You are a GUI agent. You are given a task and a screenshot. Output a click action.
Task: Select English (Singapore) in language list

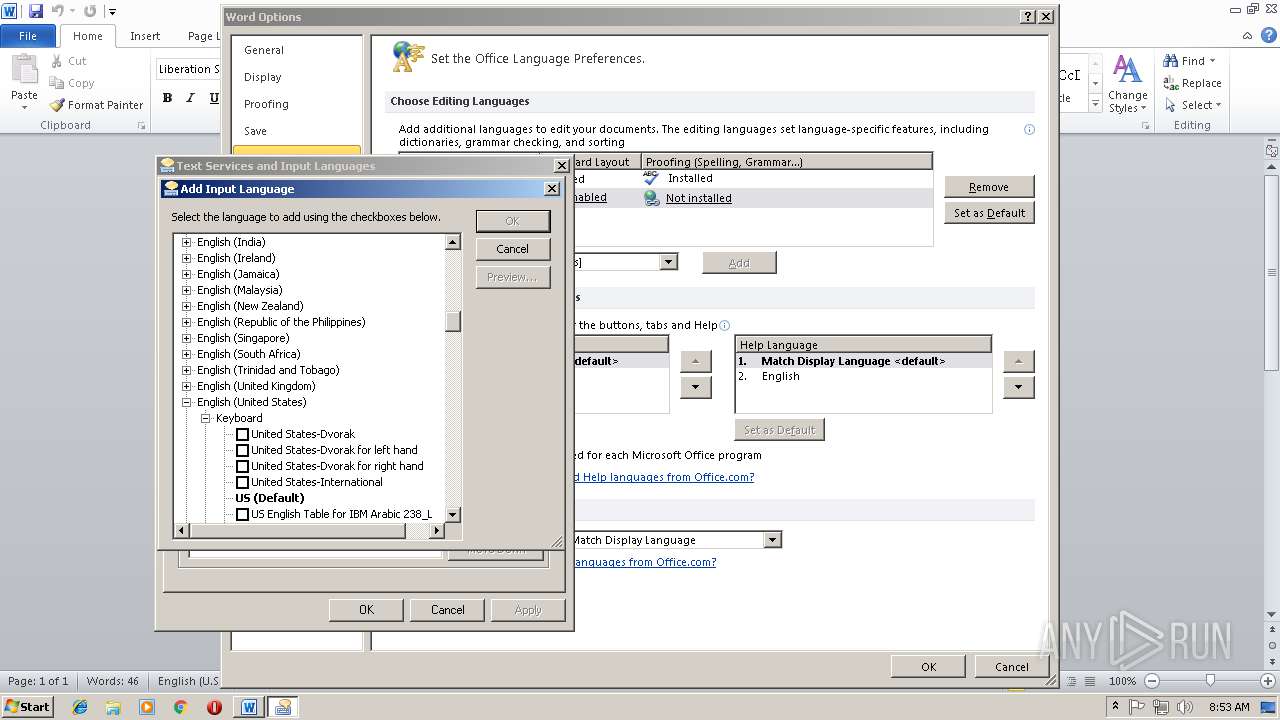coord(243,338)
